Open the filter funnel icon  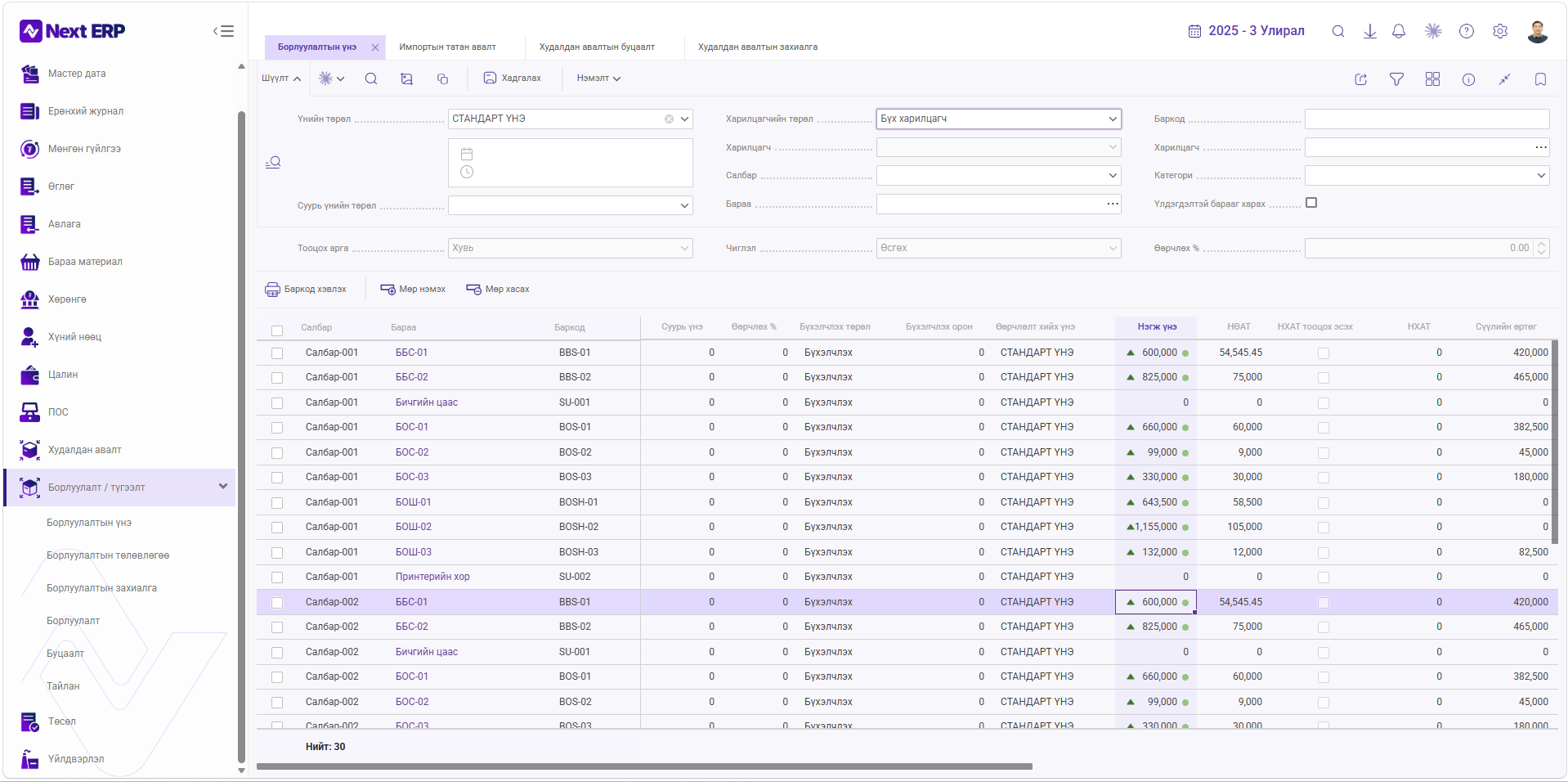(1396, 79)
